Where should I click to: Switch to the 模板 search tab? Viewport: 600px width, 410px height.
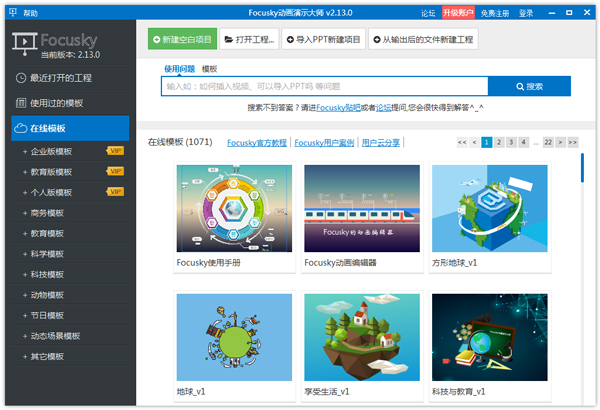point(209,69)
